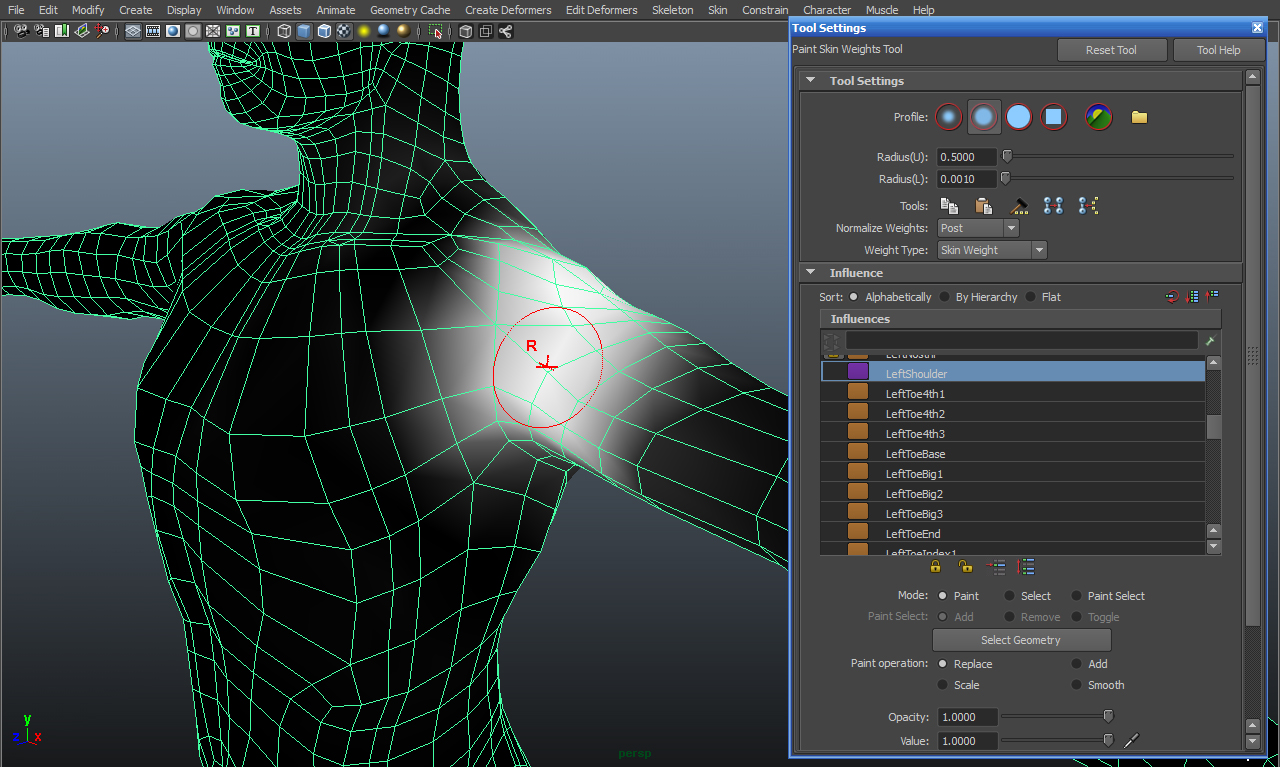The width and height of the screenshot is (1280, 767).
Task: Open the brush profile folder browser
Action: coord(1139,117)
